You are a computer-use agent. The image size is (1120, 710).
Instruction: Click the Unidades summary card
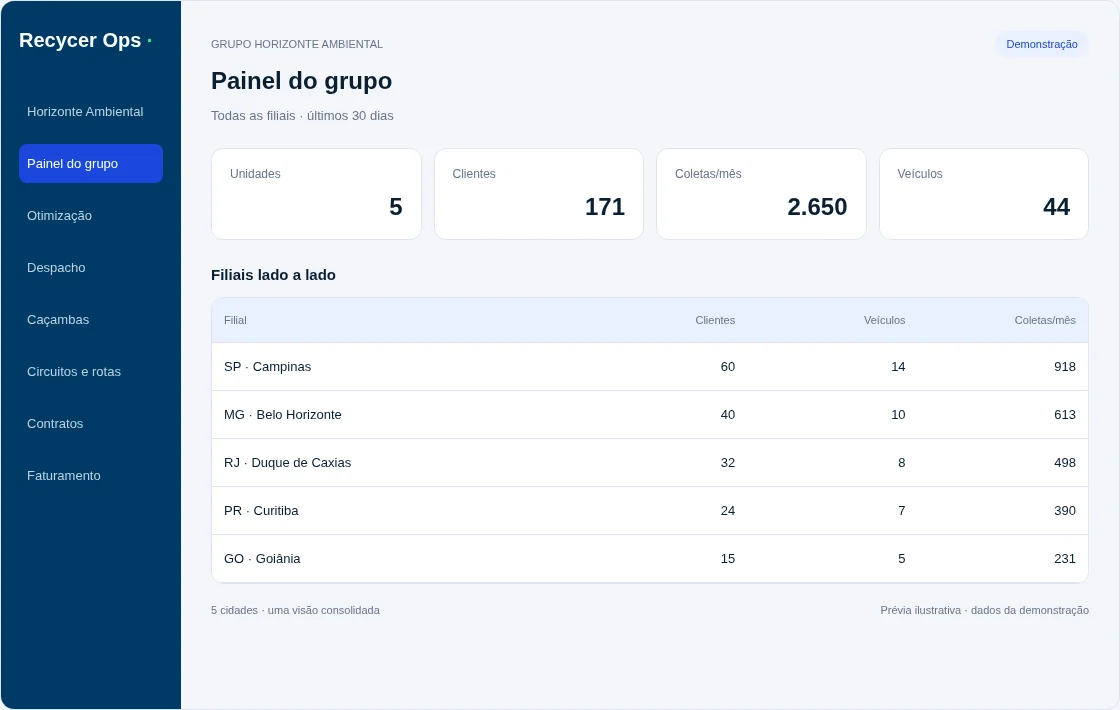[316, 194]
